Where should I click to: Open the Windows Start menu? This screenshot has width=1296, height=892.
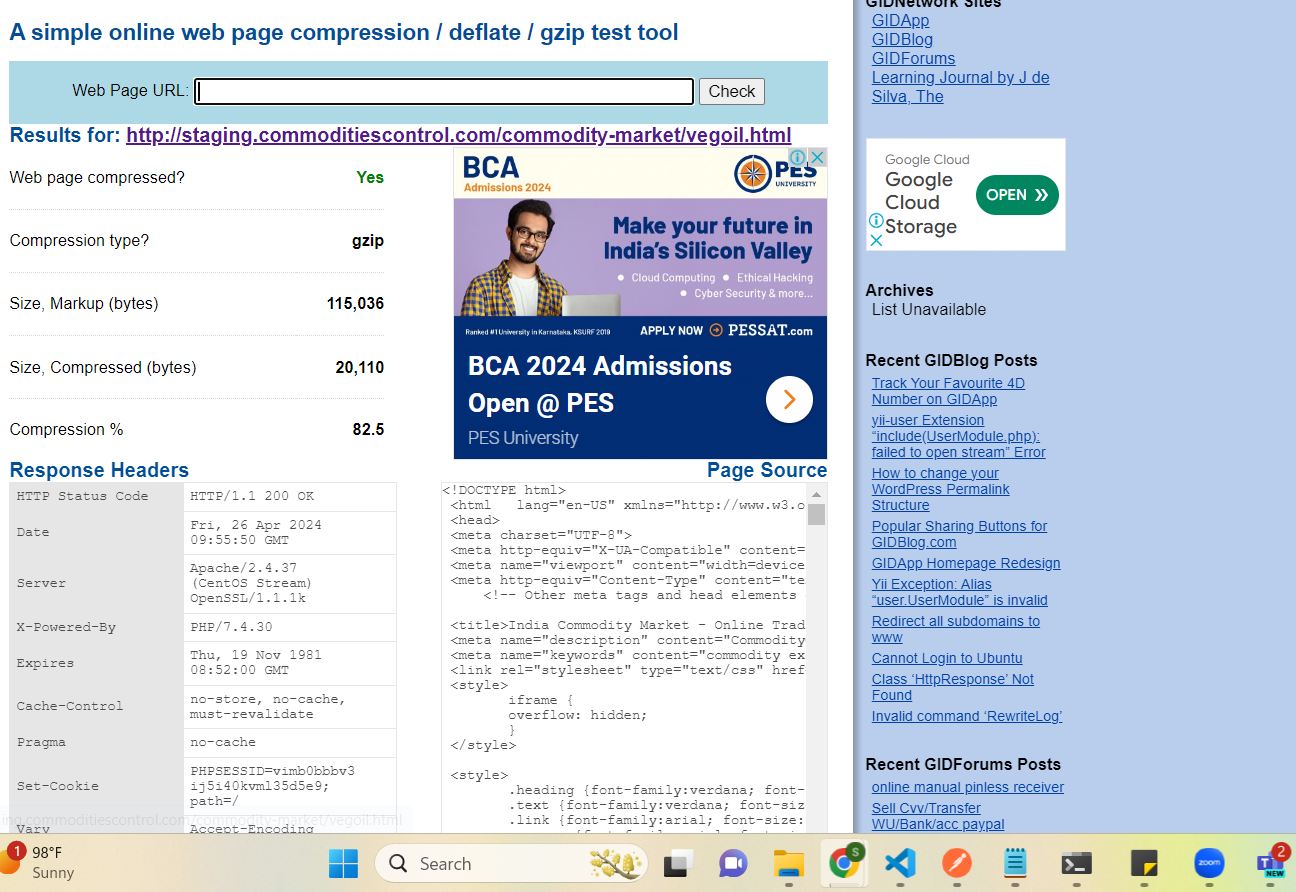pyautogui.click(x=343, y=863)
